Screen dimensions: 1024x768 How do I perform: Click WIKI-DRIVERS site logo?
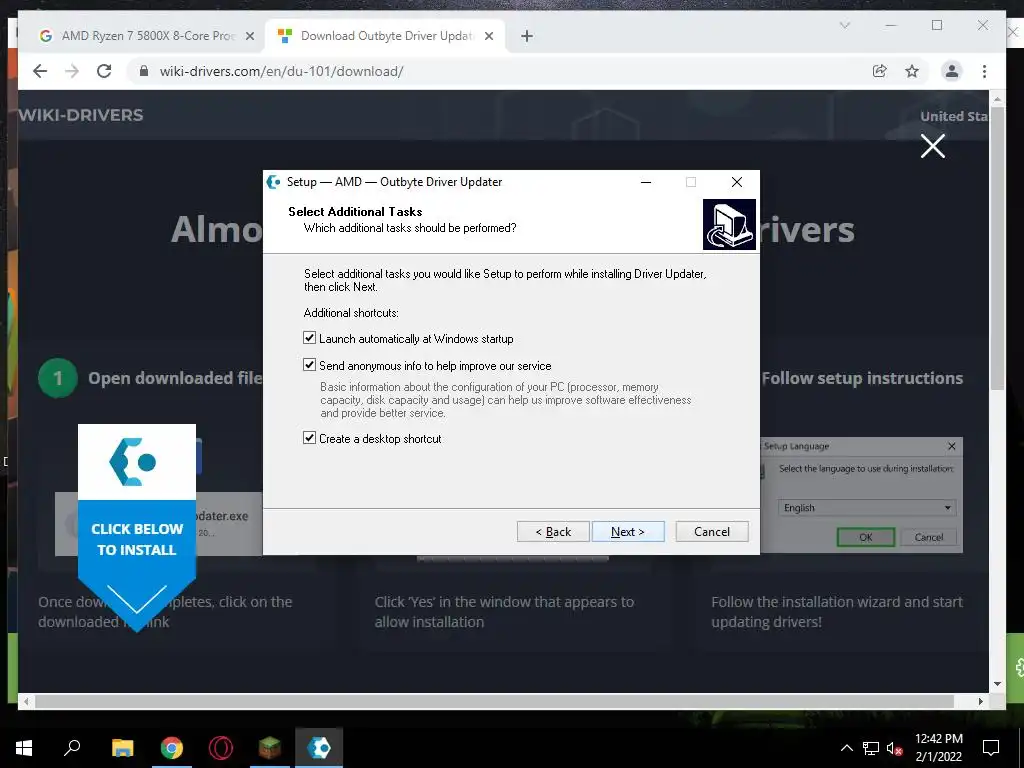click(81, 115)
